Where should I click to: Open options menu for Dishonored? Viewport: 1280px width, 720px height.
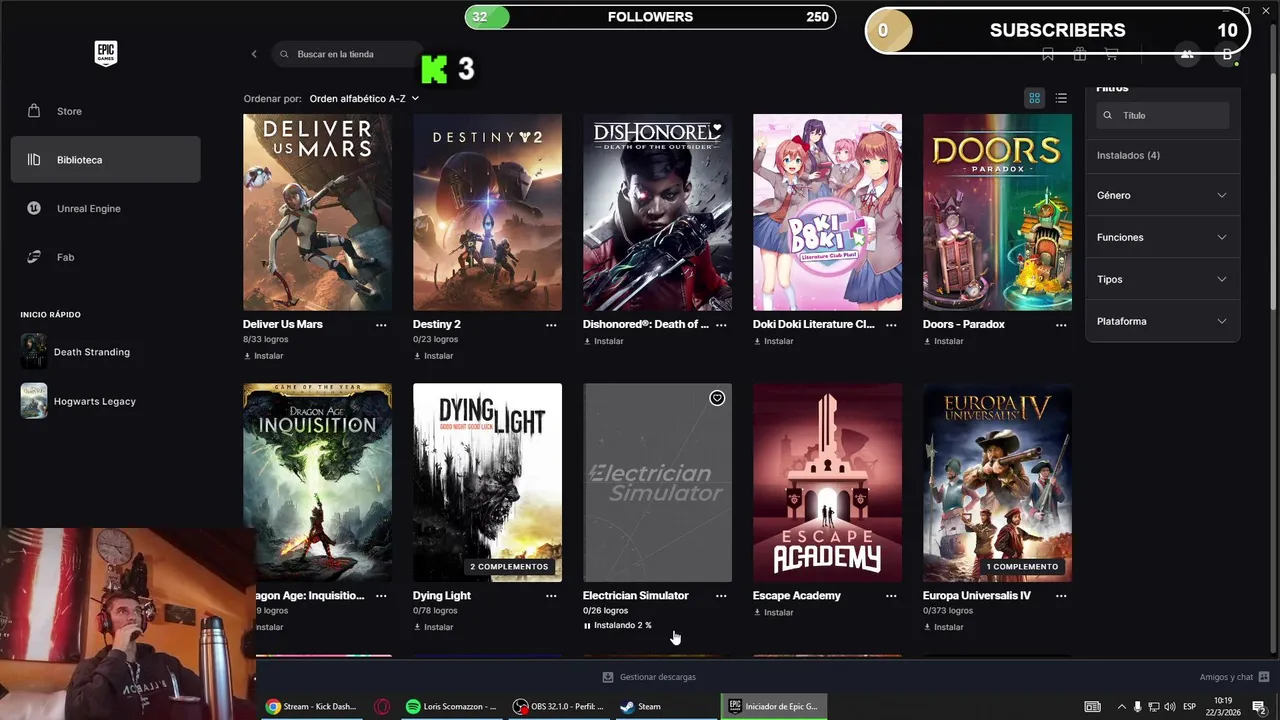coord(721,325)
